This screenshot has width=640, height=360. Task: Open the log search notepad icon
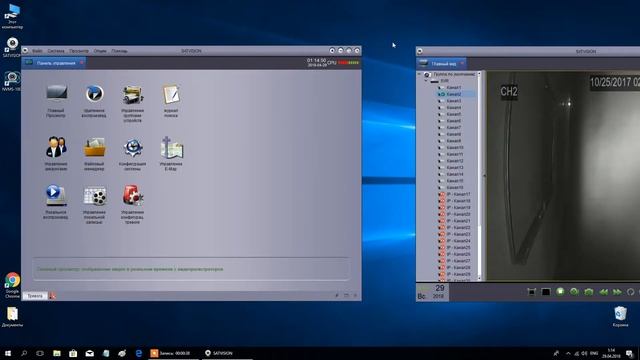[171, 94]
